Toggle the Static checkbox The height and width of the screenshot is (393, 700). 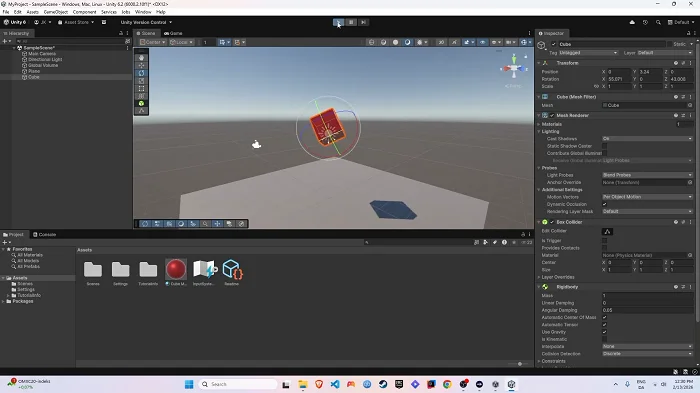(x=670, y=44)
